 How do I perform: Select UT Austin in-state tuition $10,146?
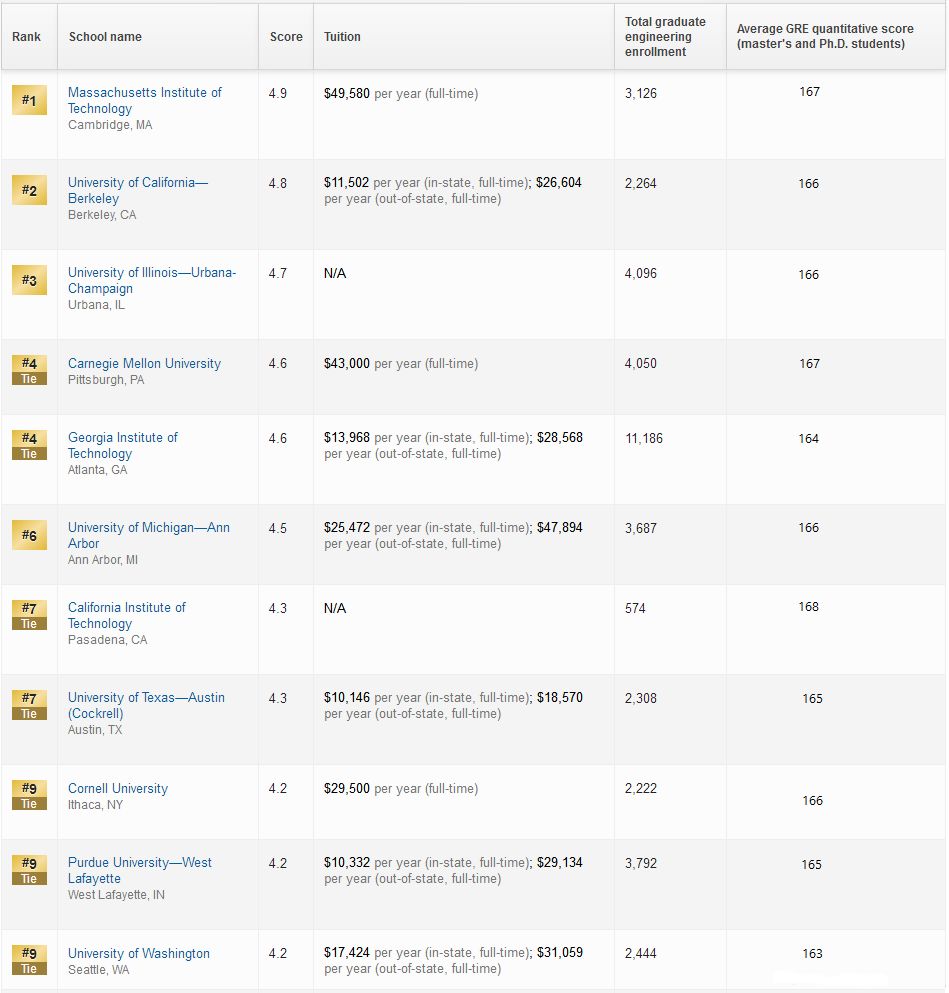(x=346, y=697)
